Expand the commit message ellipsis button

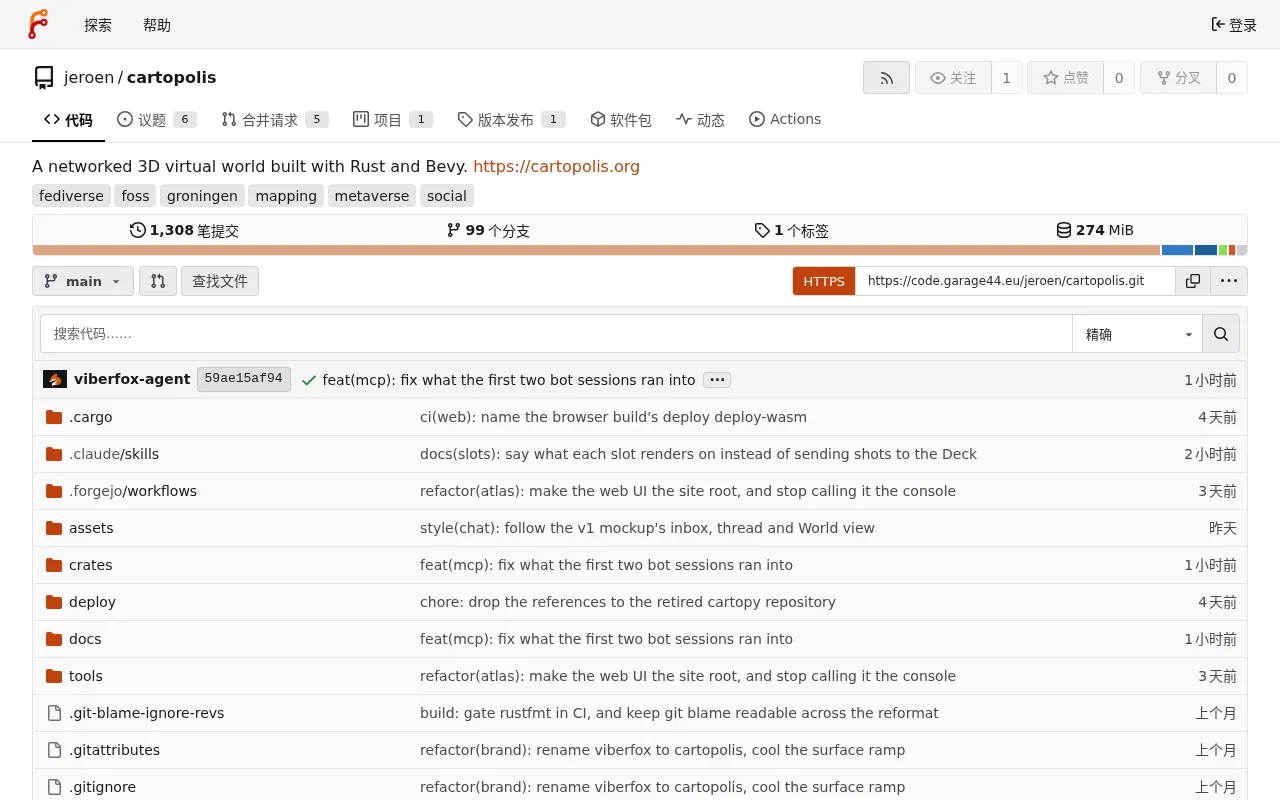(717, 380)
